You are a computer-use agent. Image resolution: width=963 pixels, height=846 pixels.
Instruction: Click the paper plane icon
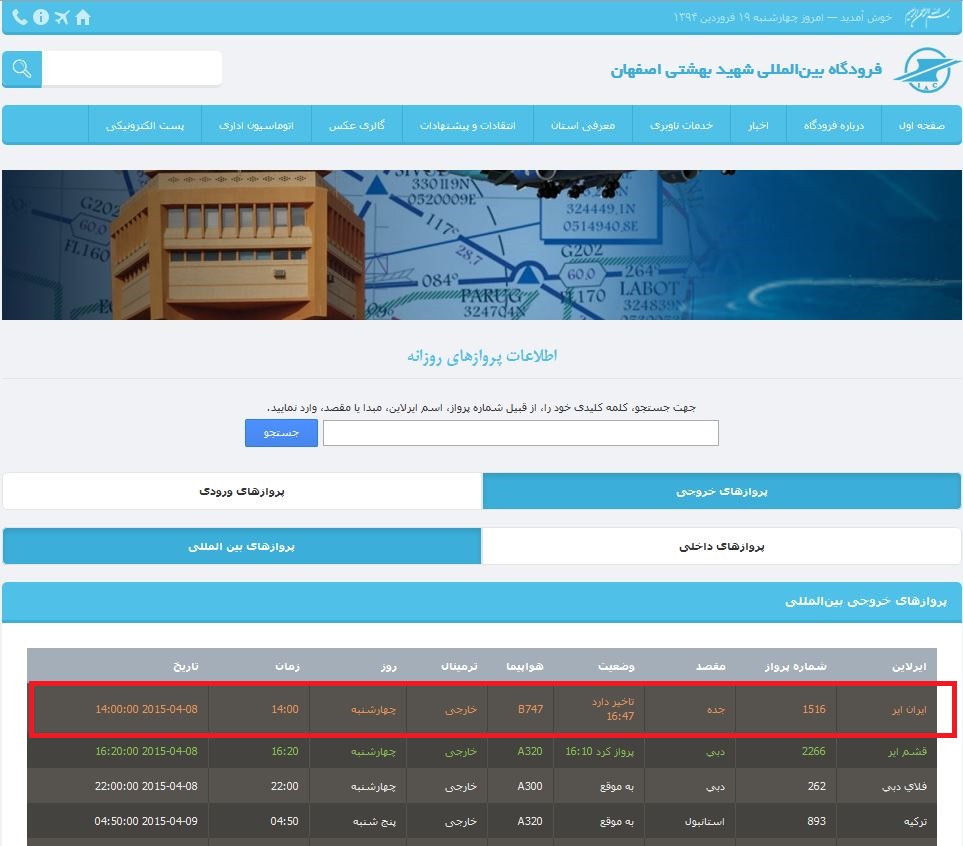(x=62, y=17)
